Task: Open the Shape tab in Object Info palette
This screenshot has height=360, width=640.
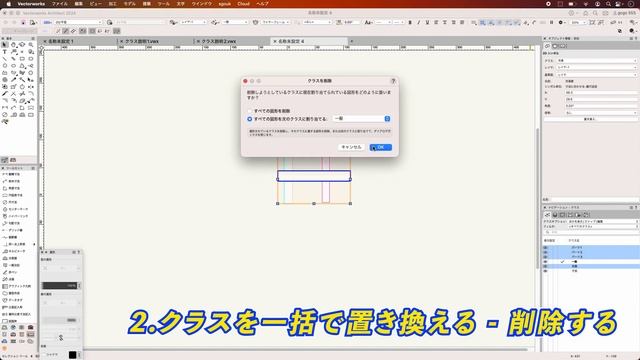Action: pos(547,46)
